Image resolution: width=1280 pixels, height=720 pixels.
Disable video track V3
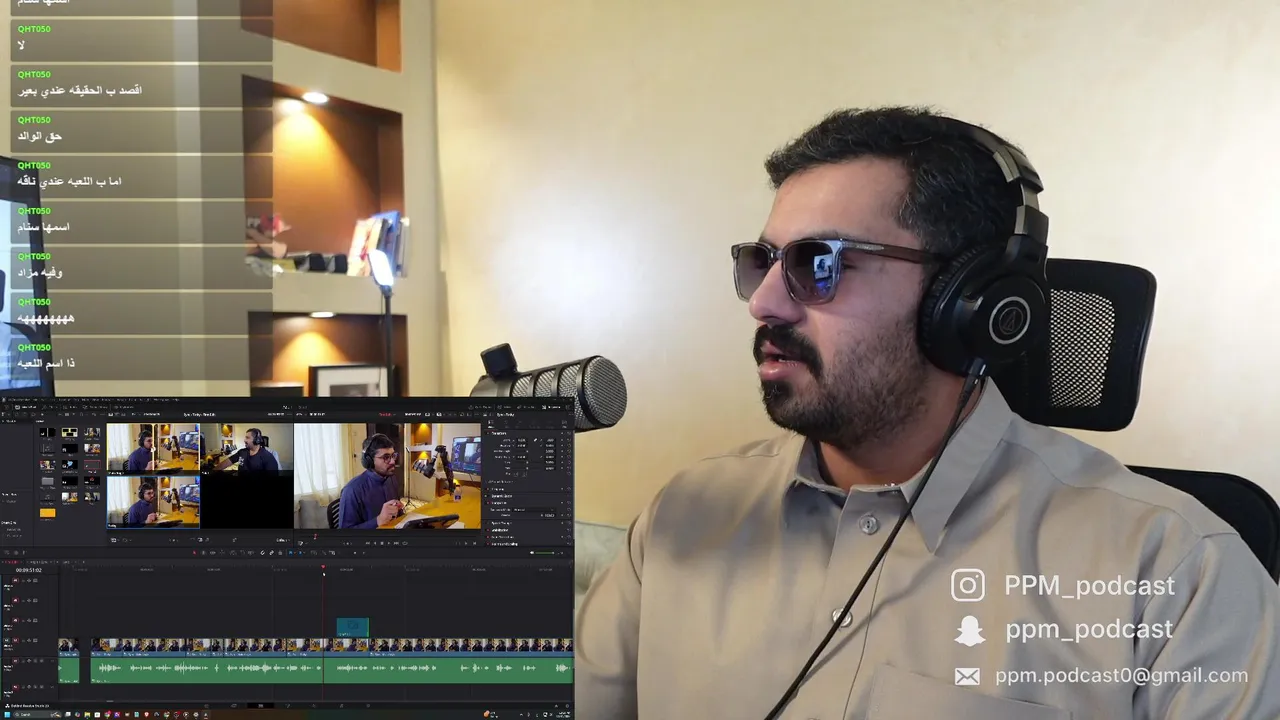[36, 601]
